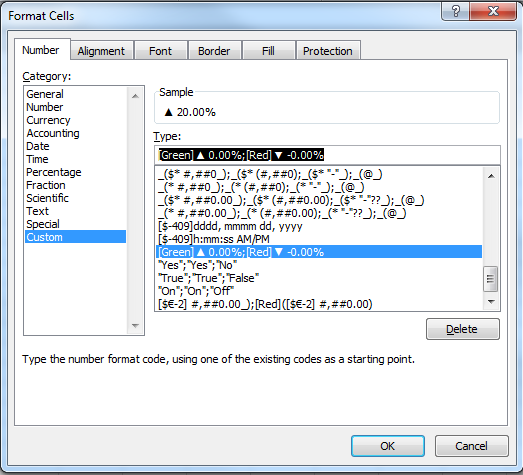Go to the Border tab
523x475 pixels.
pyautogui.click(x=214, y=51)
